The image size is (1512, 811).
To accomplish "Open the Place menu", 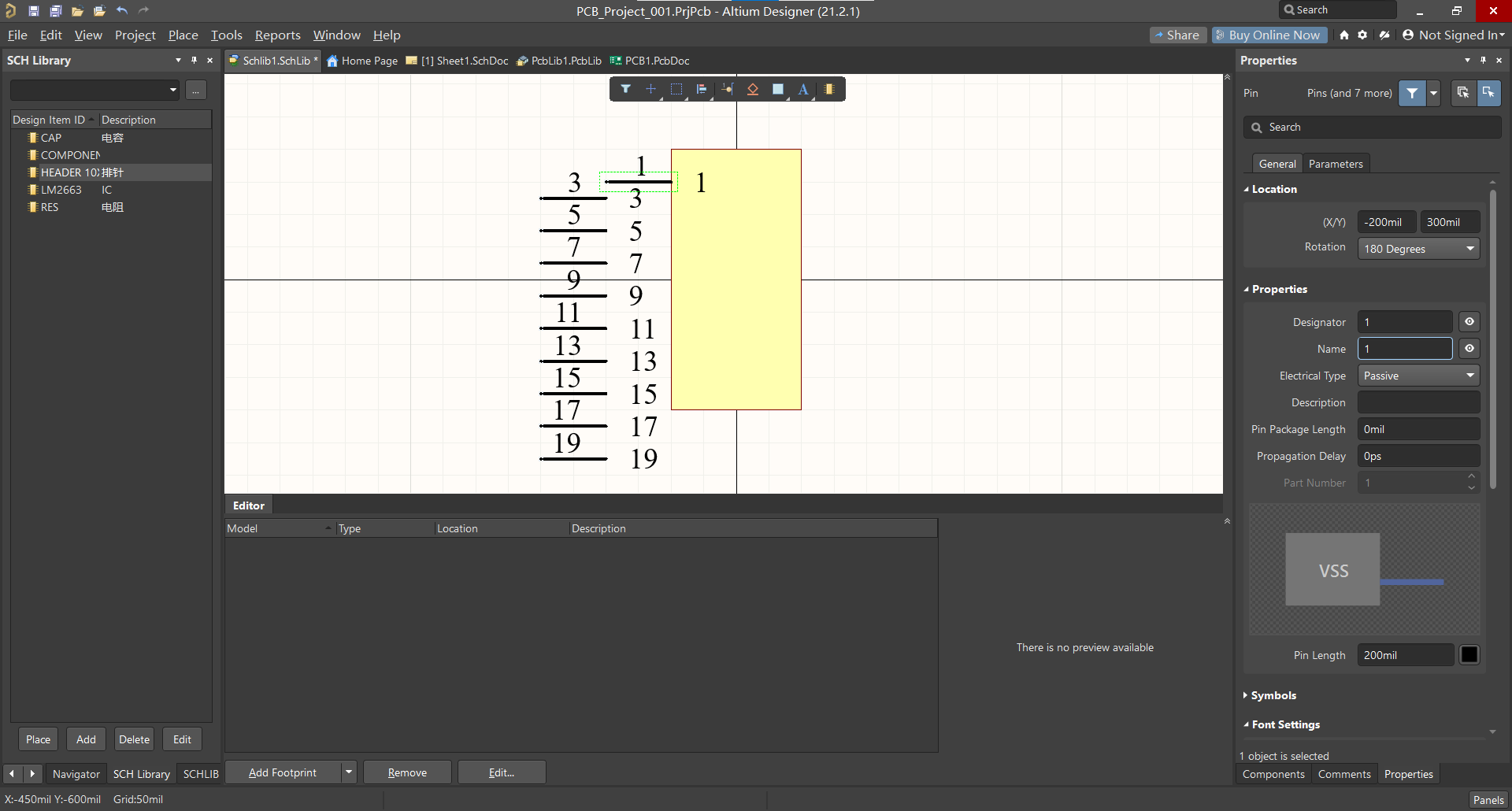I will (x=183, y=35).
